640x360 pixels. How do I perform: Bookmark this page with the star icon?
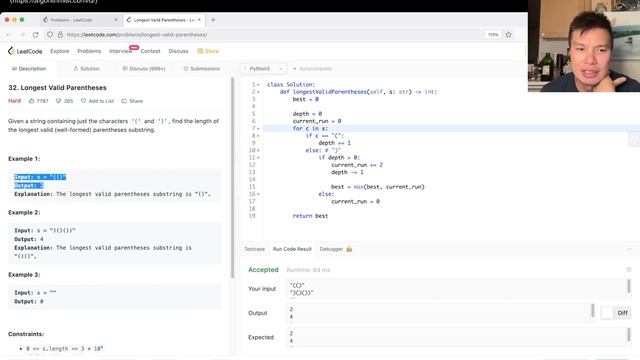point(508,35)
